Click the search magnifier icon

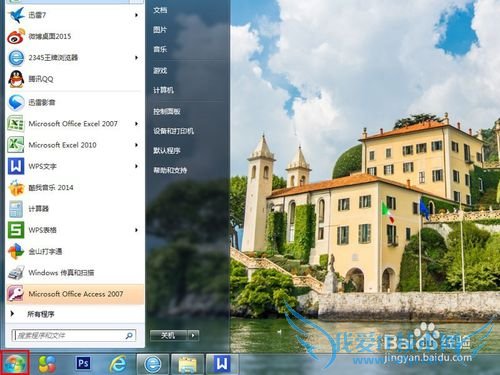(x=129, y=336)
